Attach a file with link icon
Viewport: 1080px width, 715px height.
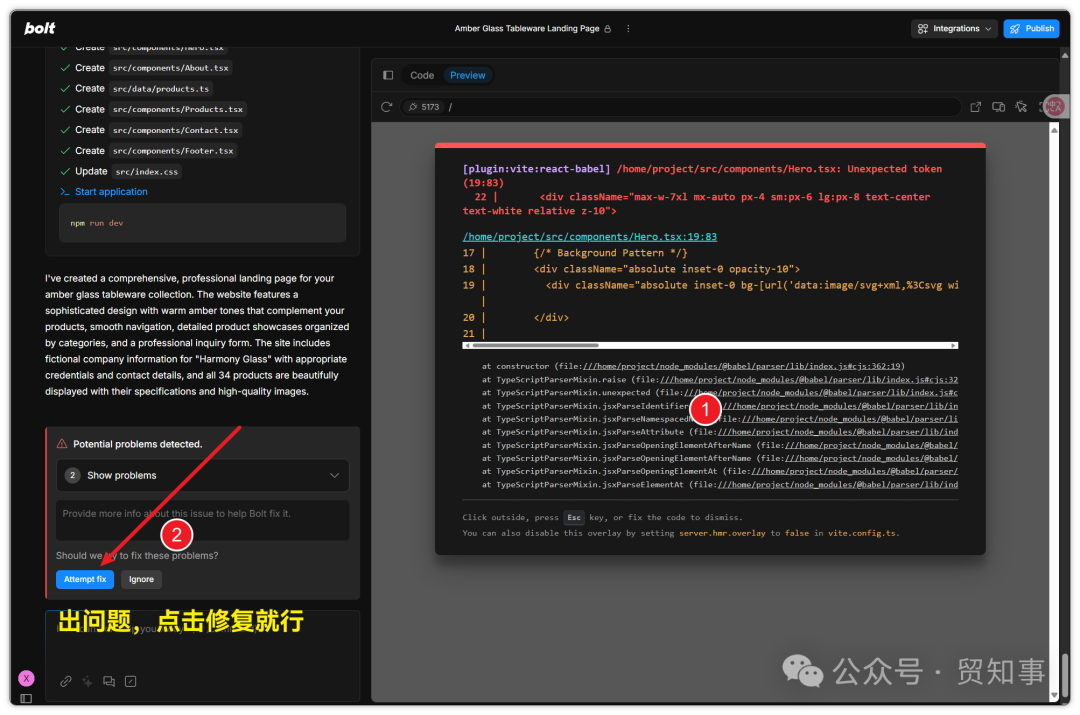pos(66,681)
